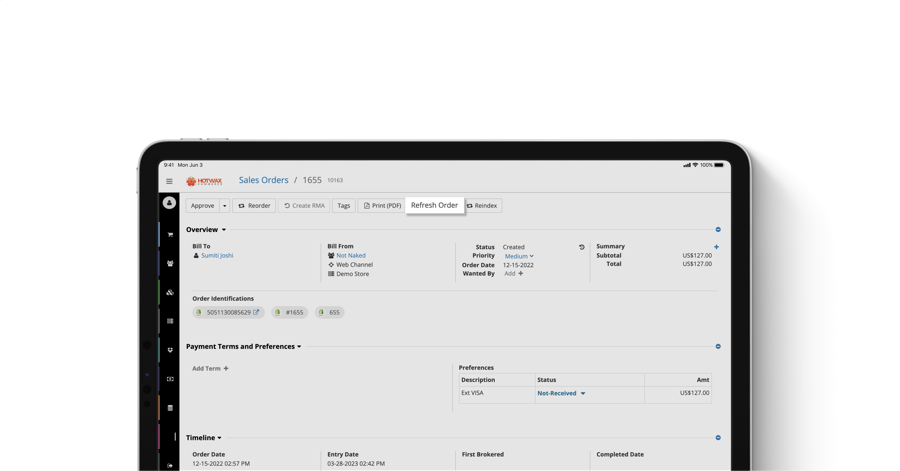Go to Sales Orders breadcrumb

[x=263, y=180]
